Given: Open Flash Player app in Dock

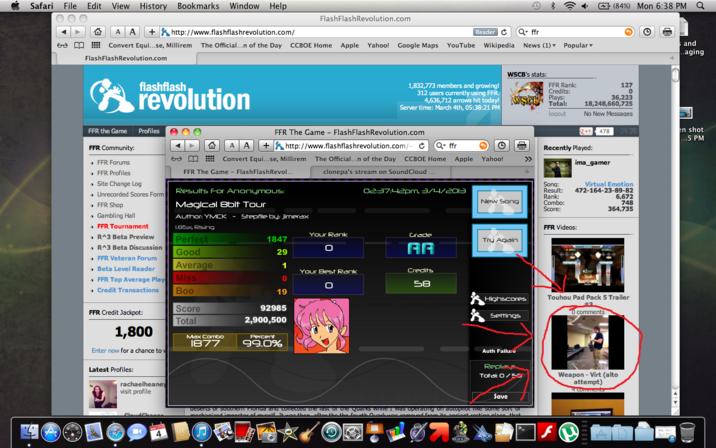Looking at the screenshot, I should 547,432.
